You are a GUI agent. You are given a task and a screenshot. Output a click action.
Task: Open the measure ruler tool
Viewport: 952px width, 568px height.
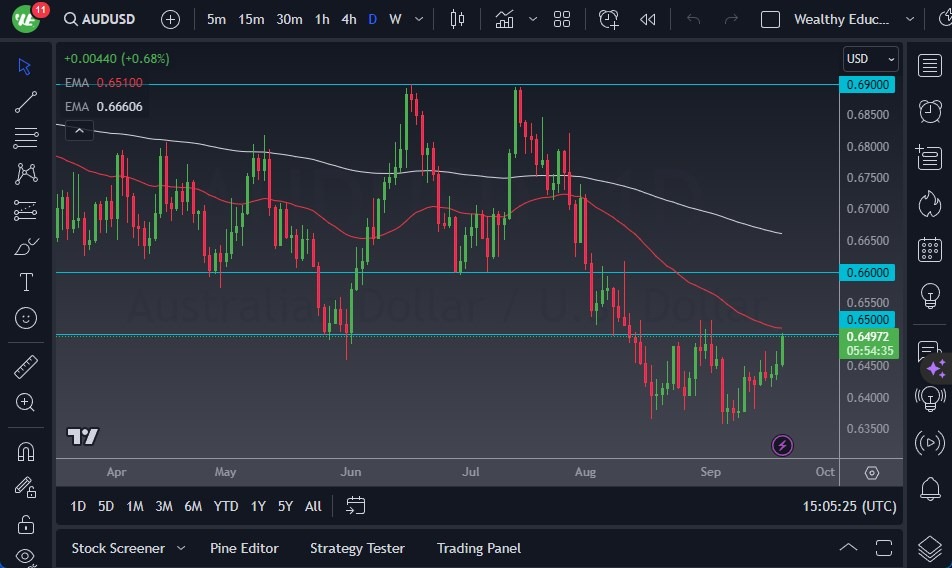tap(26, 367)
